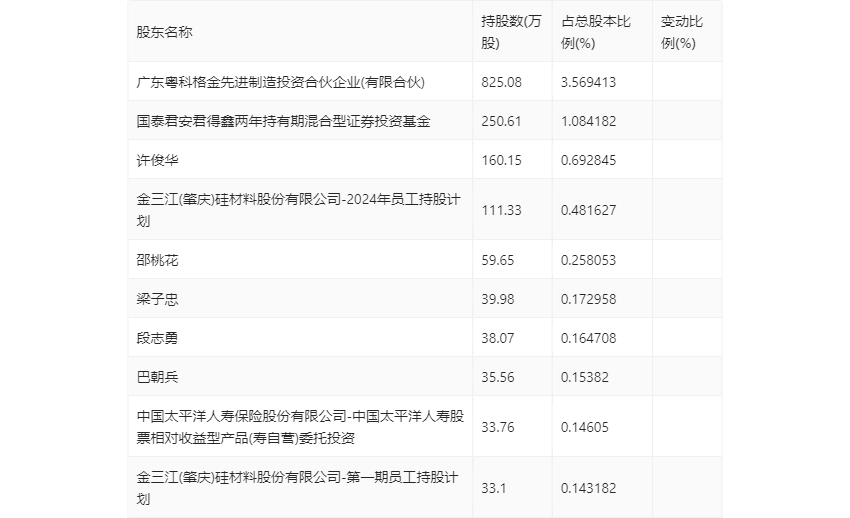Click the 160.15 shares value
Image resolution: width=850 pixels, height=518 pixels.
(501, 160)
